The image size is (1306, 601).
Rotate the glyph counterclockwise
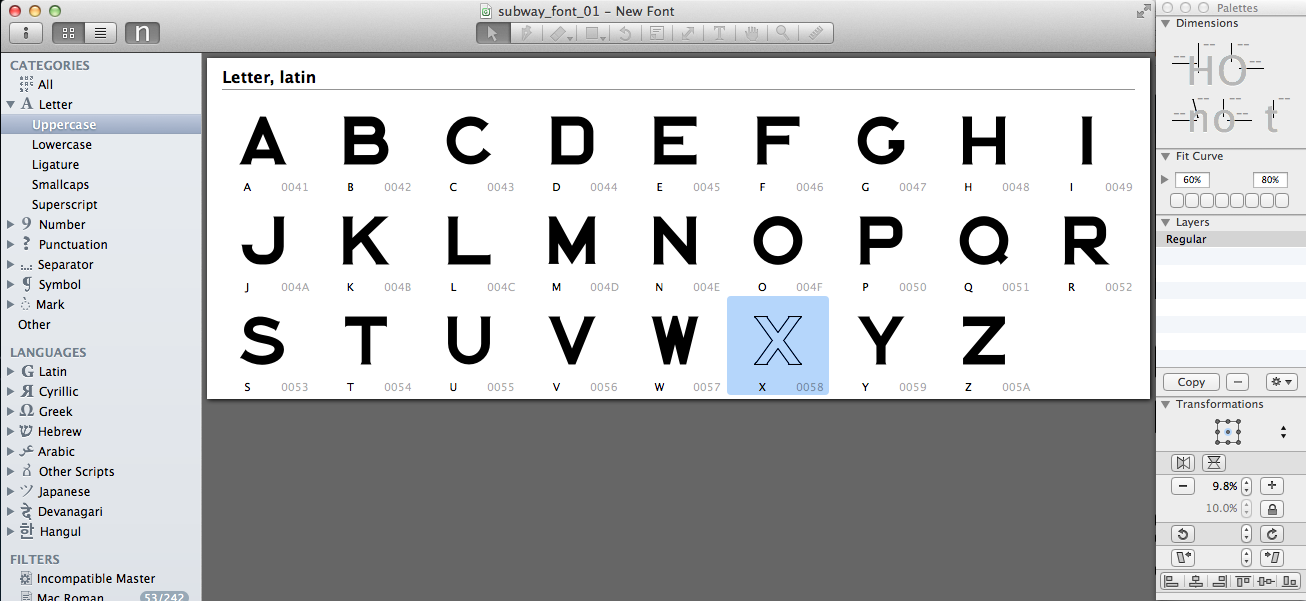[x=1183, y=533]
